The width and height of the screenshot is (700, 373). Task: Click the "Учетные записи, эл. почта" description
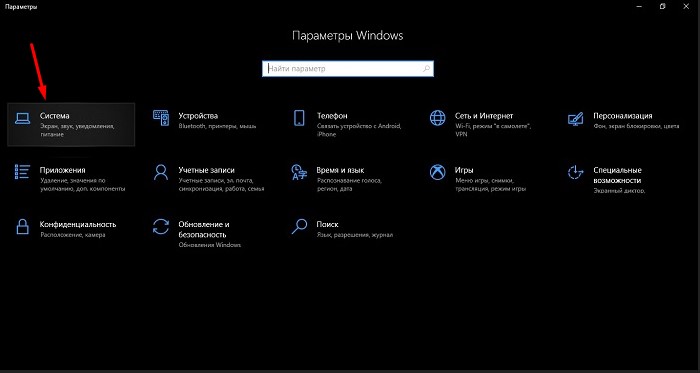[221, 185]
